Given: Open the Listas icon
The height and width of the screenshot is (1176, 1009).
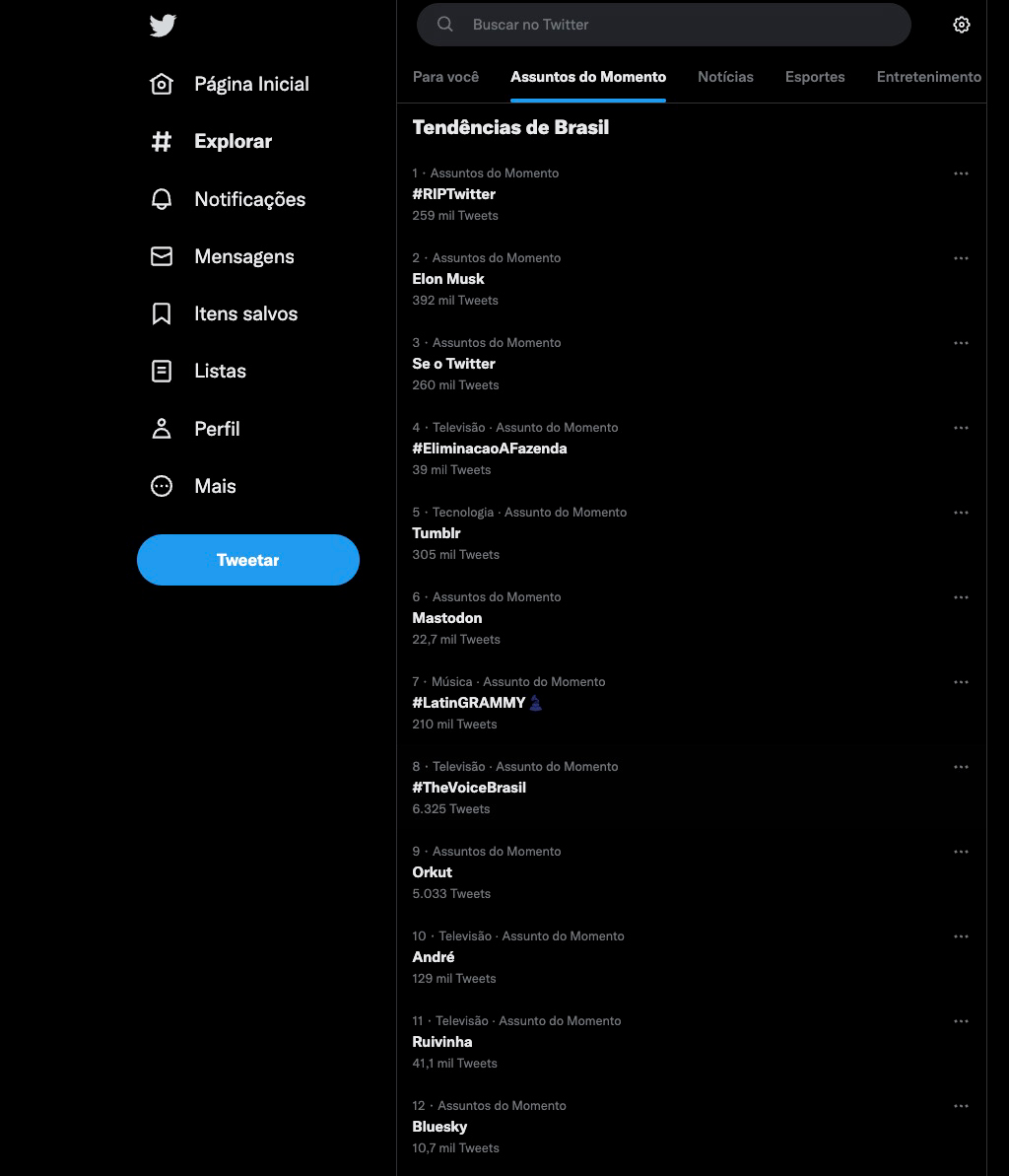Looking at the screenshot, I should click(x=162, y=372).
